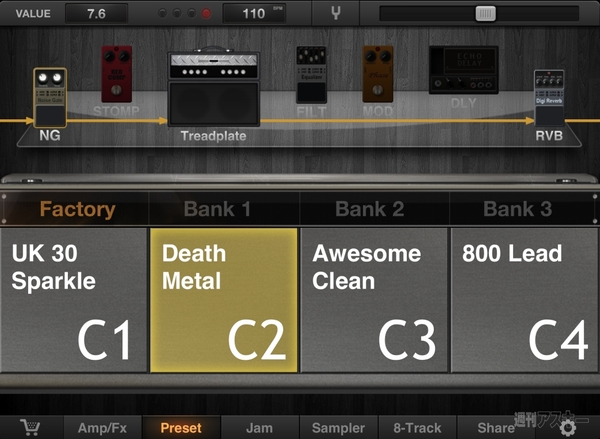The height and width of the screenshot is (439, 600).
Task: Click the Treadplate amp name label
Action: [214, 136]
